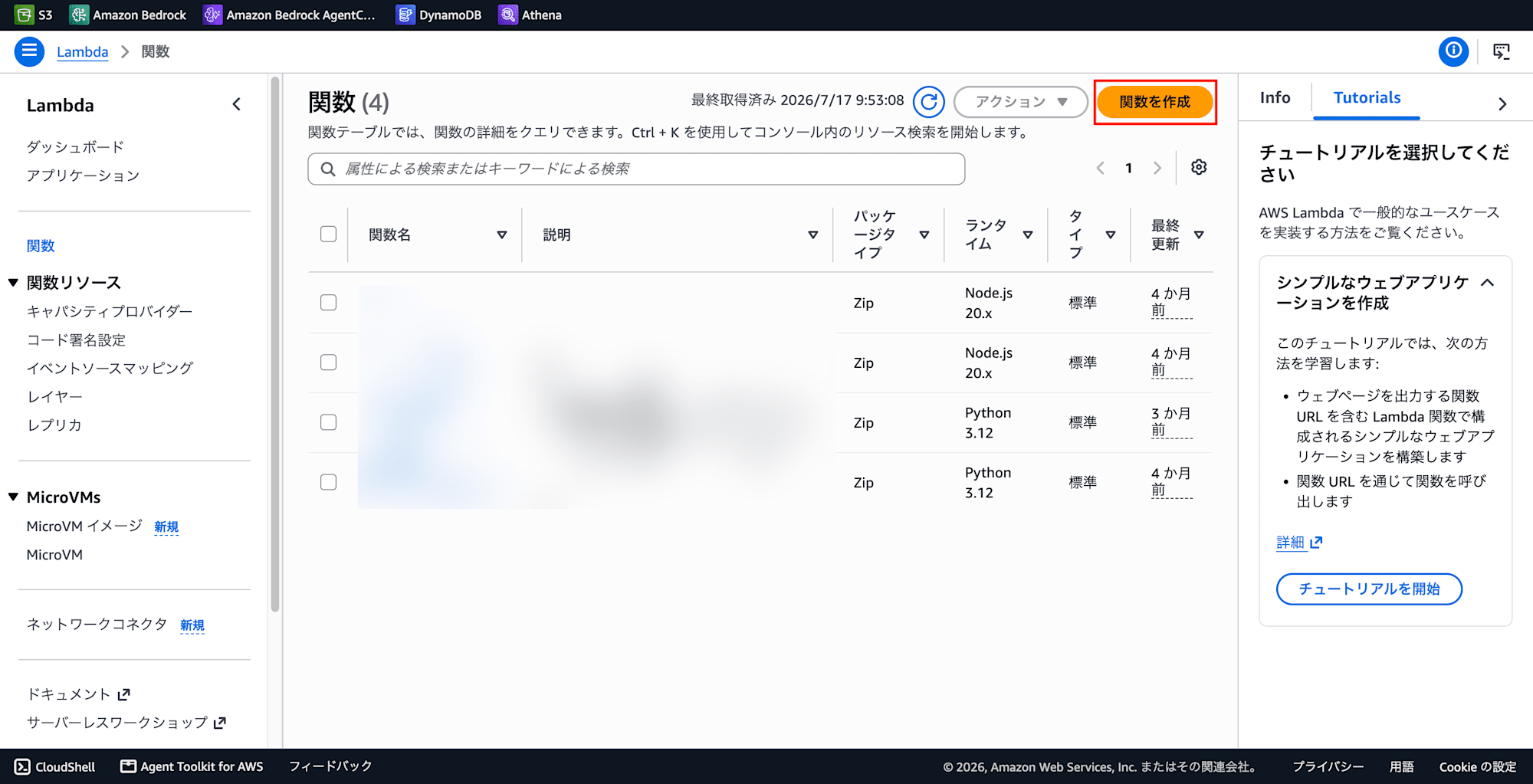1533x784 pixels.
Task: Open ドキュメント external link
Action: (x=78, y=694)
